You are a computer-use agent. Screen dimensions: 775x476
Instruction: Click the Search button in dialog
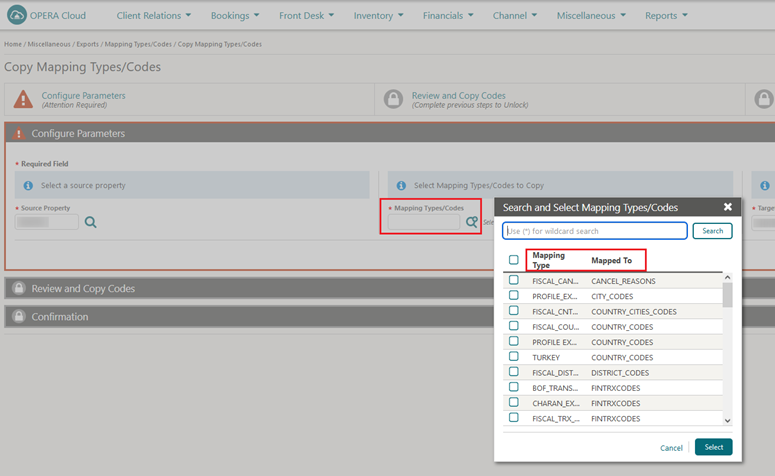[x=712, y=231]
